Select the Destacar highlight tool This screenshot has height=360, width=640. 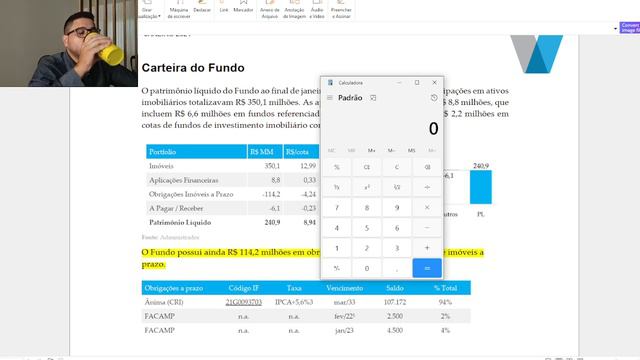(202, 7)
